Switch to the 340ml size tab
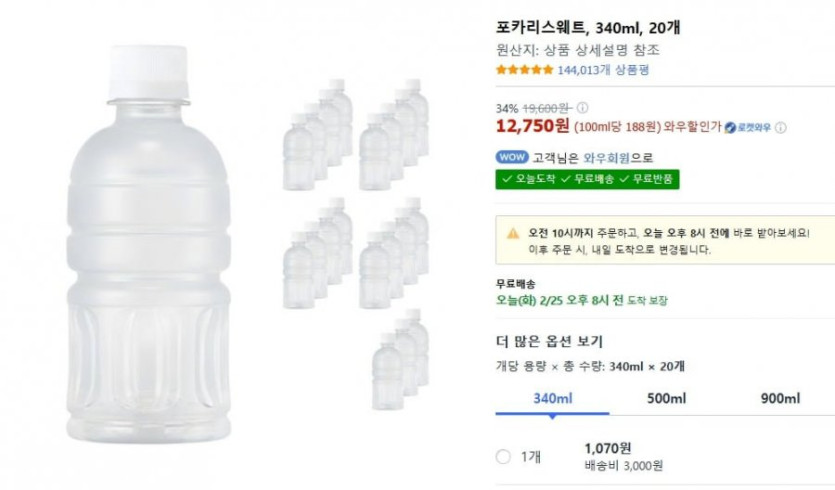The image size is (835, 490). coord(552,398)
